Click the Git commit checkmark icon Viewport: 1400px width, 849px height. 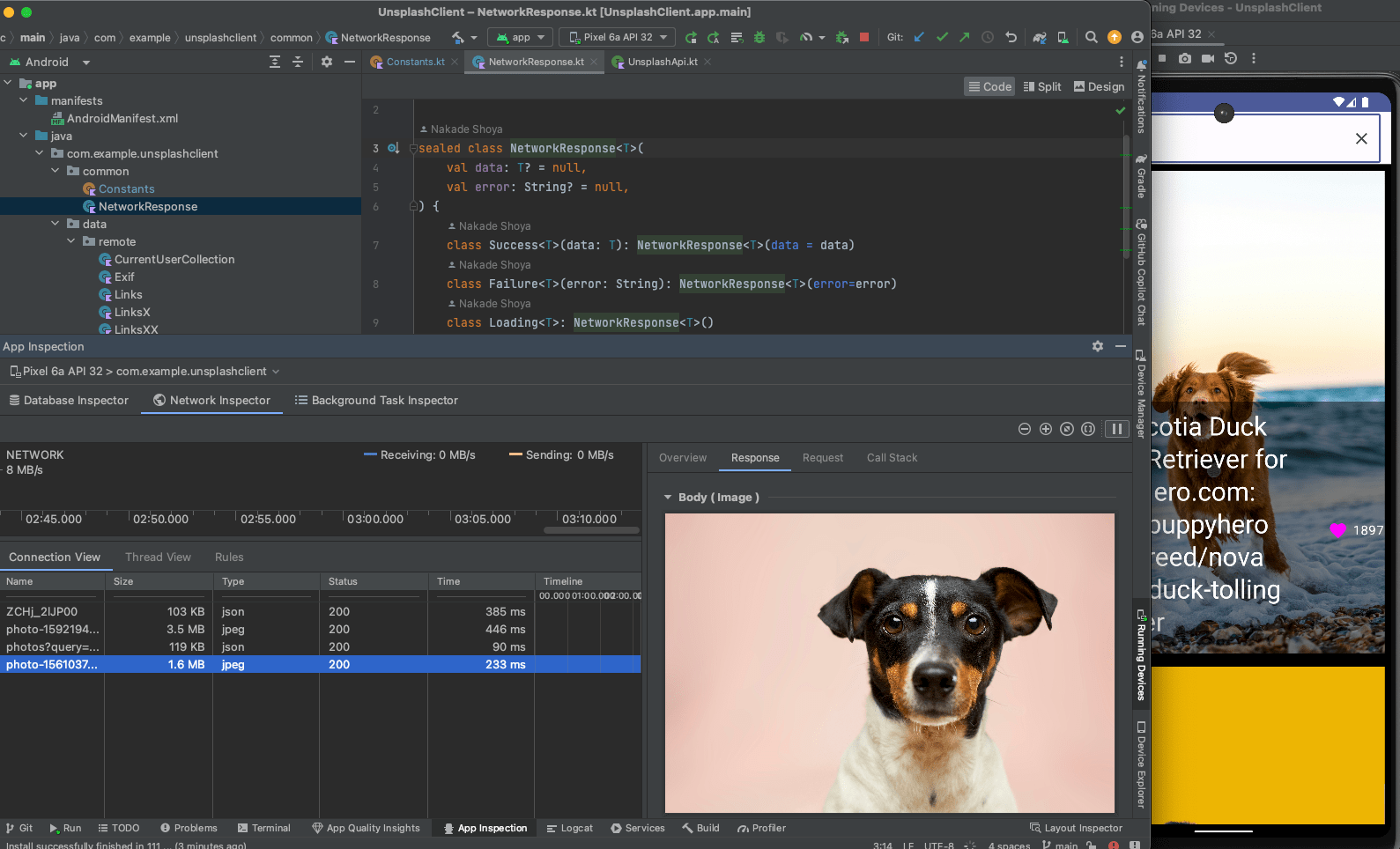click(942, 37)
